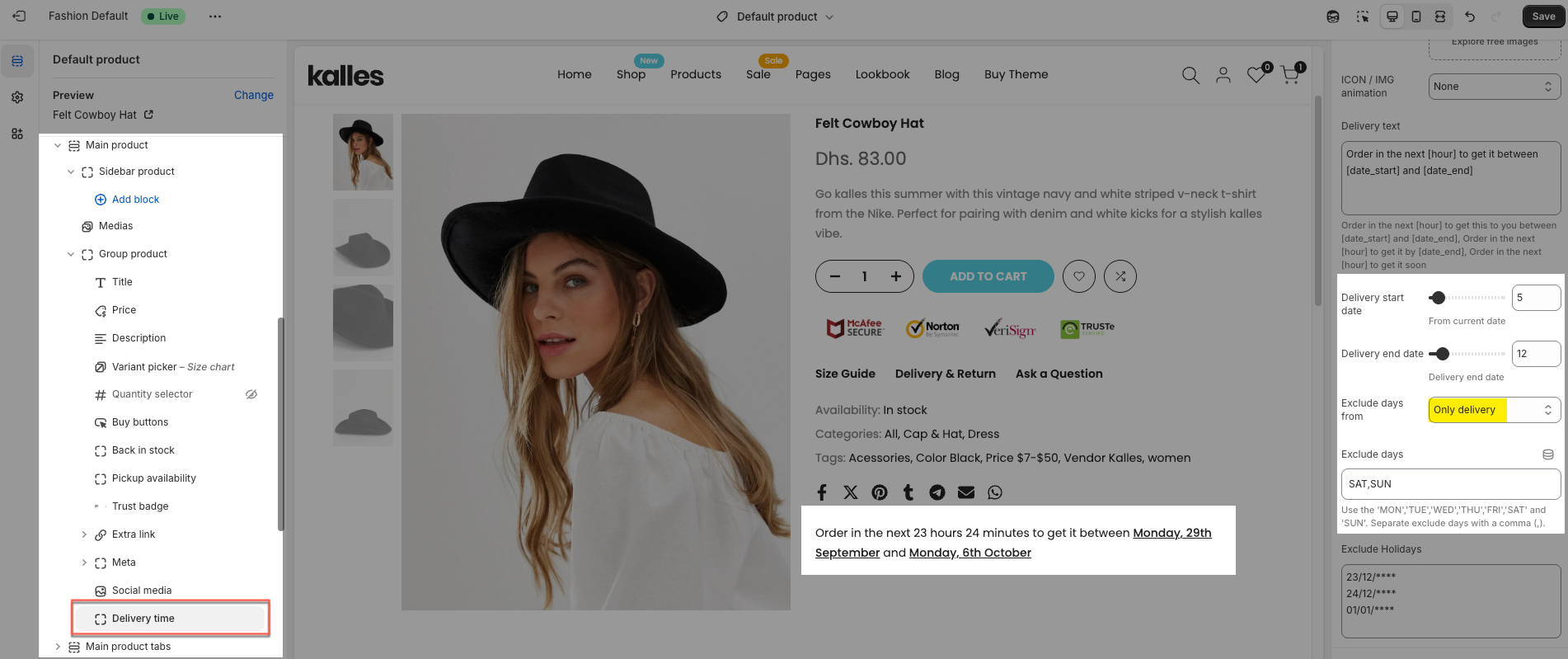The height and width of the screenshot is (659, 1568).
Task: Click the Exclude days text field
Action: tap(1451, 484)
